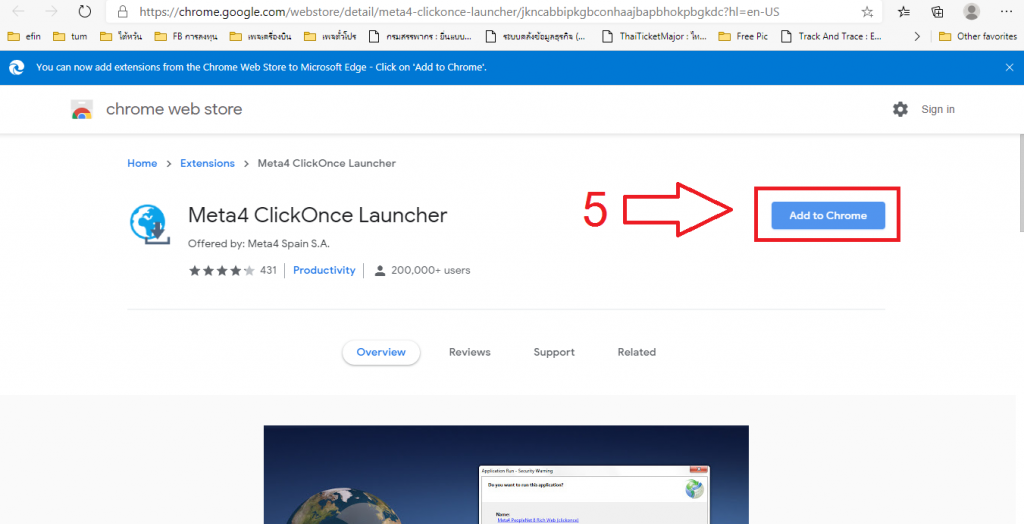Open the Free Pic bookmarks folder
This screenshot has height=524, width=1024.
coord(743,37)
